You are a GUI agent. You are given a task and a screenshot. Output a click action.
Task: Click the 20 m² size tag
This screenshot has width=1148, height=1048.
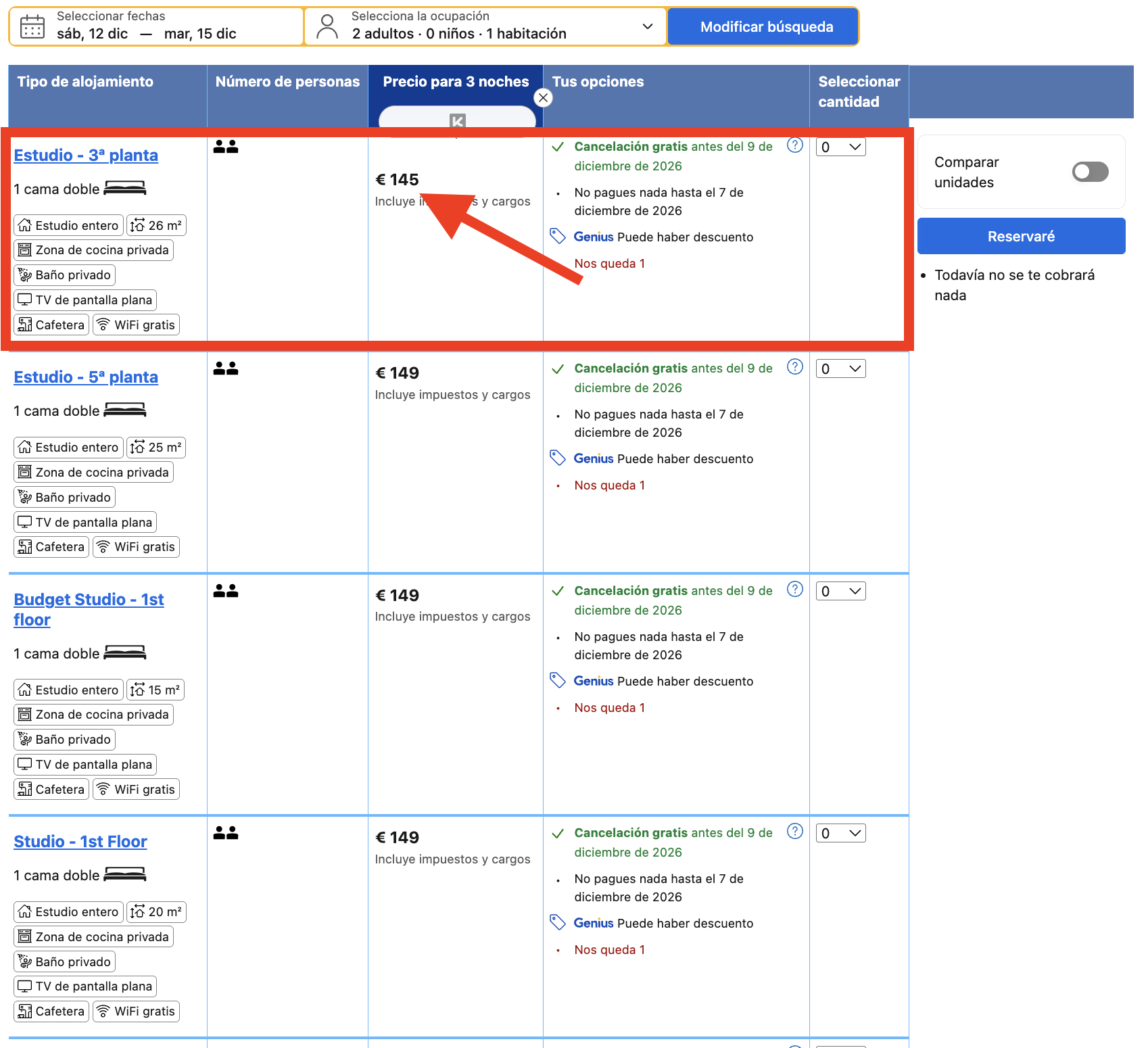(x=156, y=911)
